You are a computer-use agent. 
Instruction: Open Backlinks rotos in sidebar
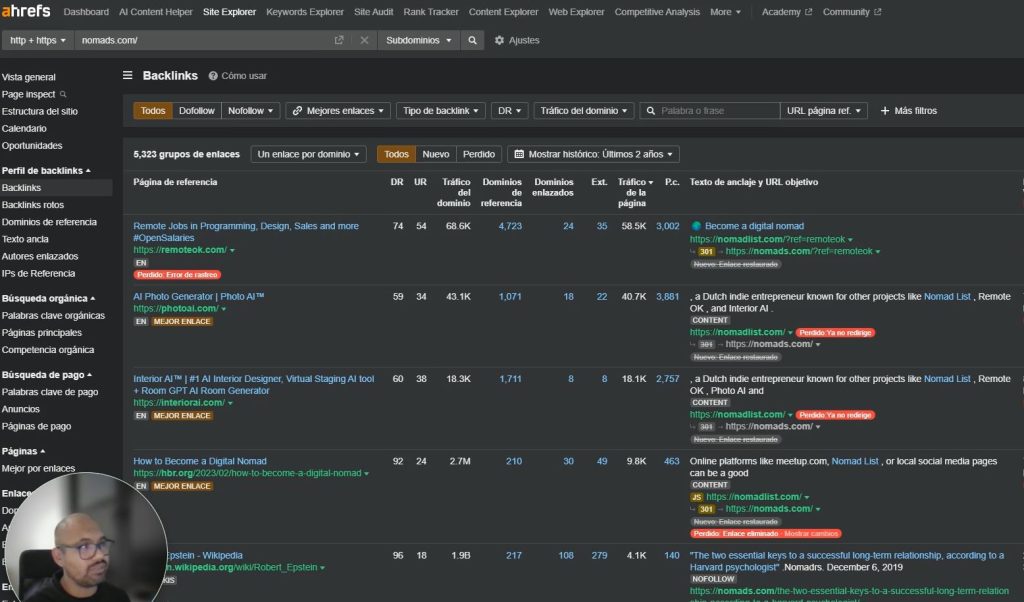pos(33,205)
